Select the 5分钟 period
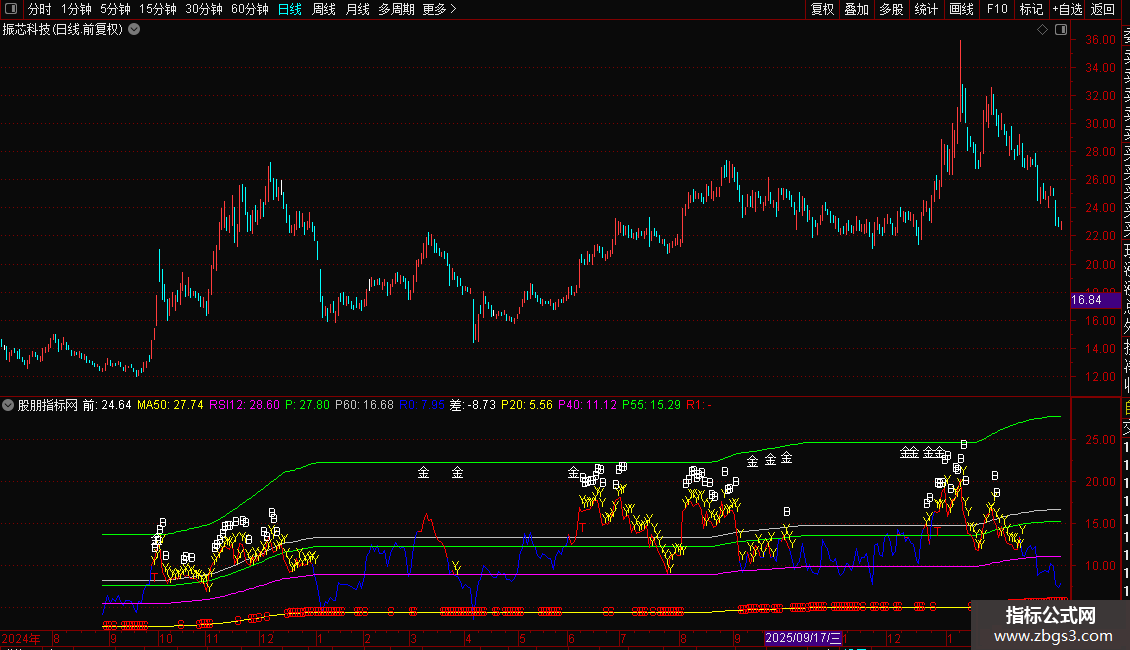1130x650 pixels. tap(115, 9)
